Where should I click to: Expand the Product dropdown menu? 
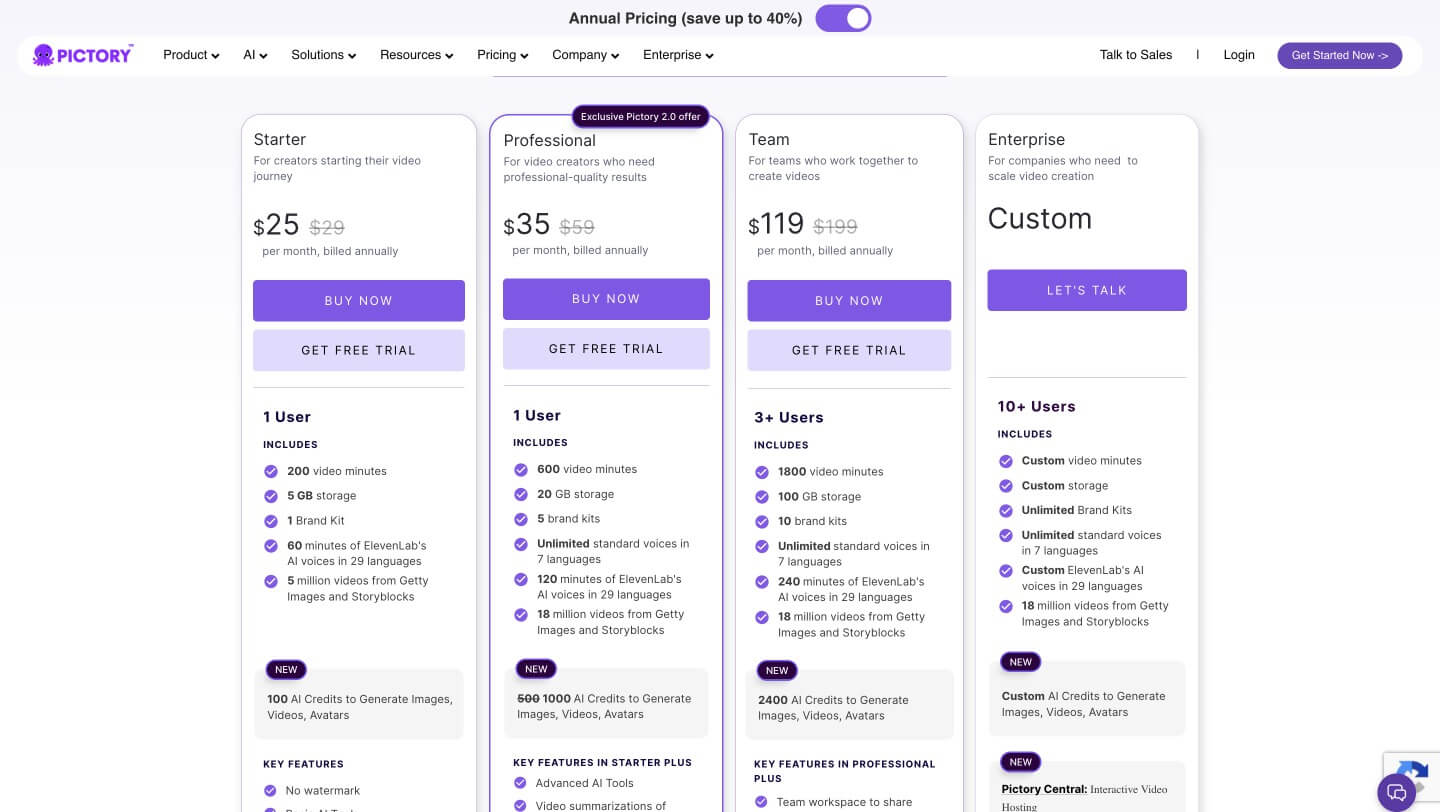tap(191, 55)
